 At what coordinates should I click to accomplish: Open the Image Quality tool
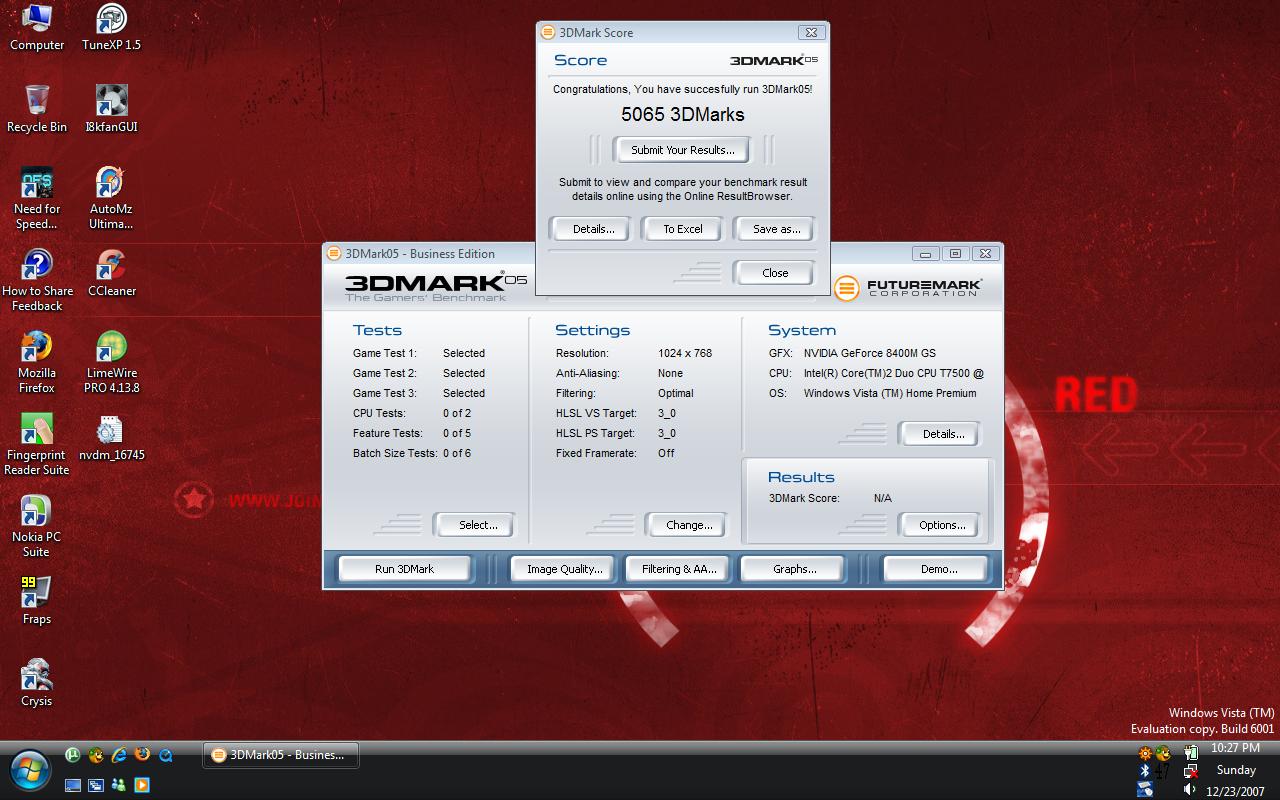coord(564,569)
